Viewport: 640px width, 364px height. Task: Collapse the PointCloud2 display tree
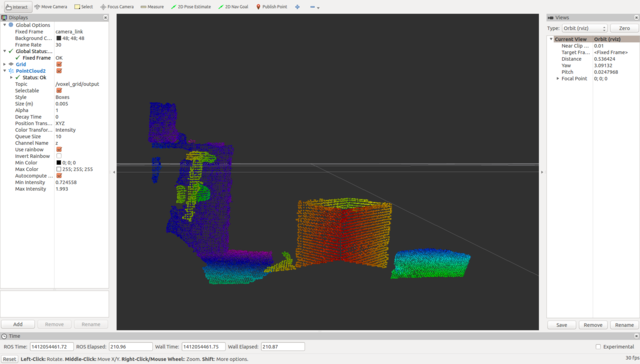coord(4,71)
